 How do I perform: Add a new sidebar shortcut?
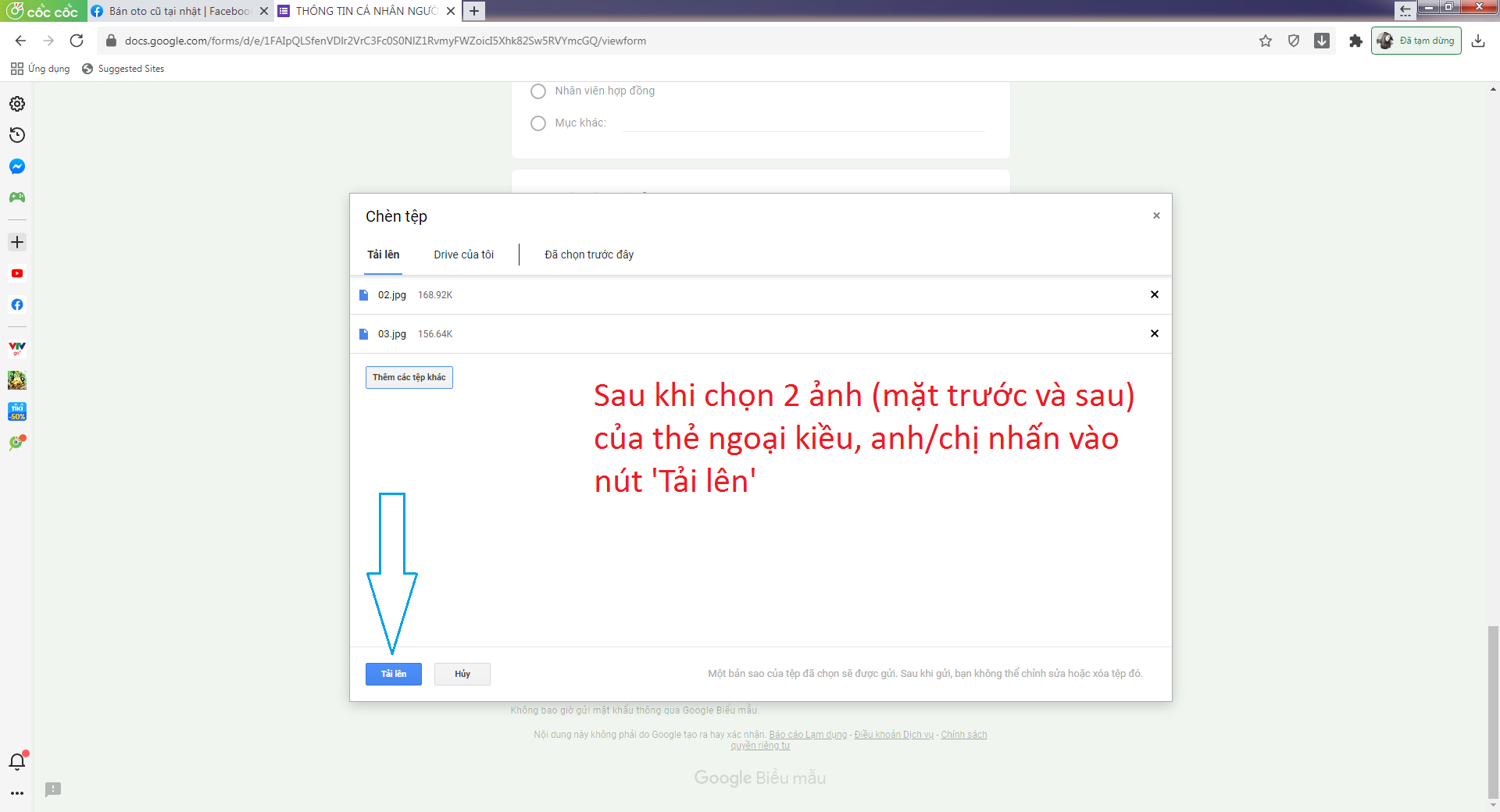17,242
